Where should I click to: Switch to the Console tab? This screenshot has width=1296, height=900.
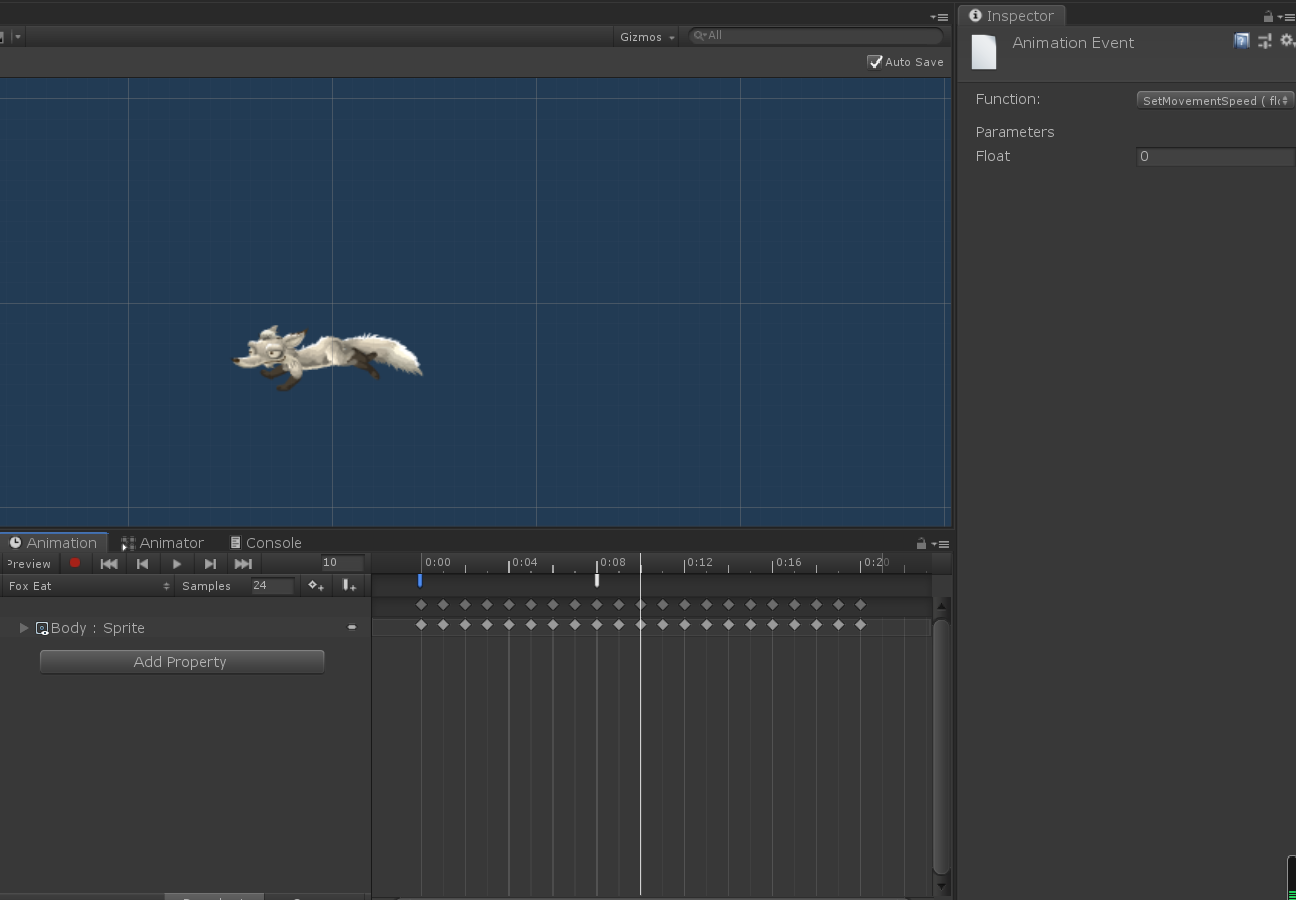[x=266, y=543]
